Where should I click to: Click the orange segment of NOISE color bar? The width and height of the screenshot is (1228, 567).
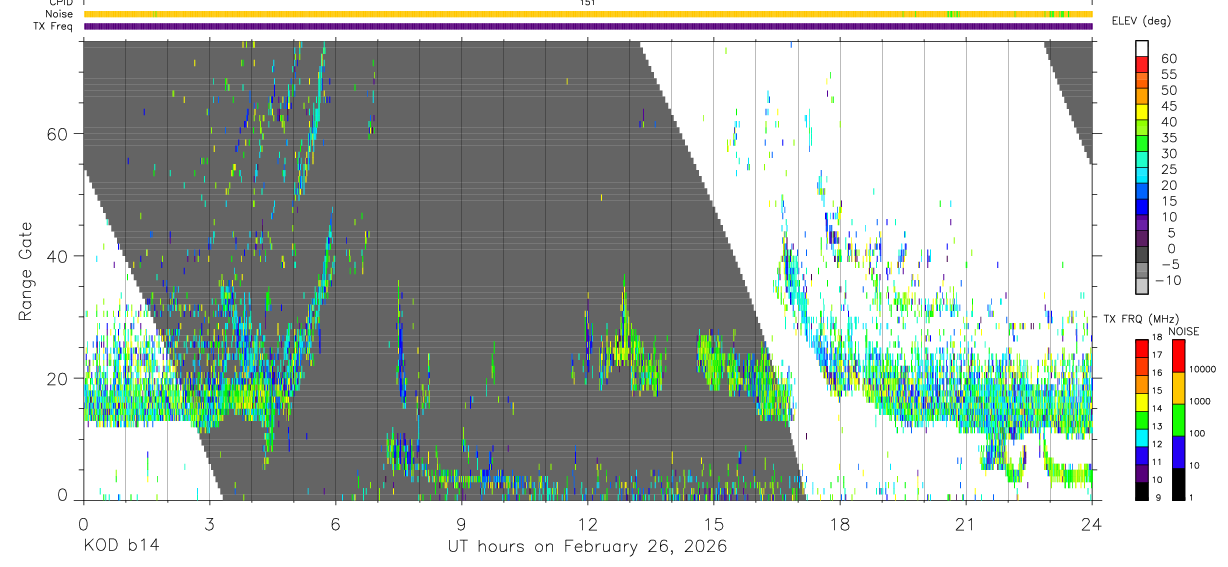pyautogui.click(x=1178, y=388)
